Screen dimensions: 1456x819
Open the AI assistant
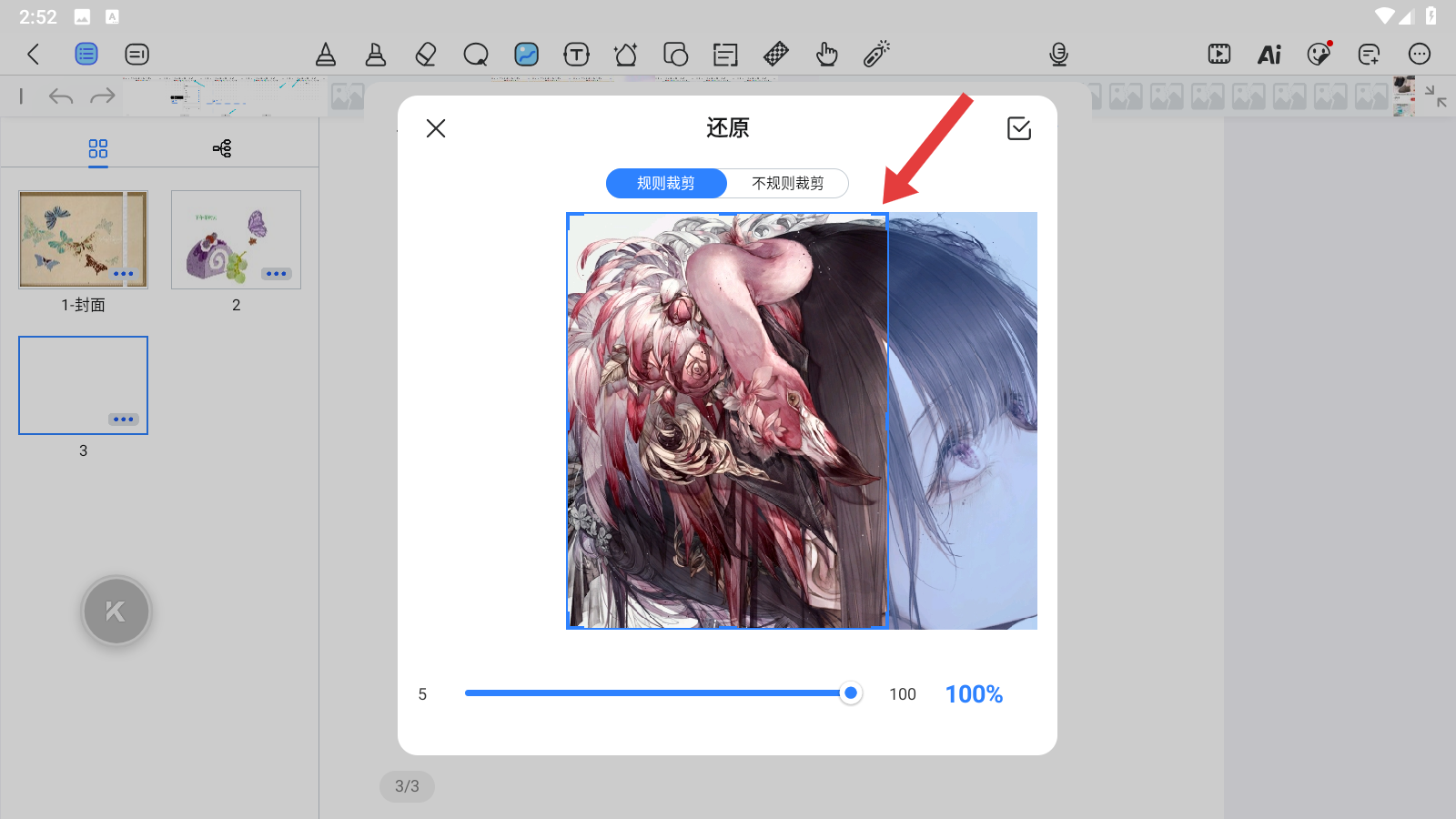tap(1269, 55)
